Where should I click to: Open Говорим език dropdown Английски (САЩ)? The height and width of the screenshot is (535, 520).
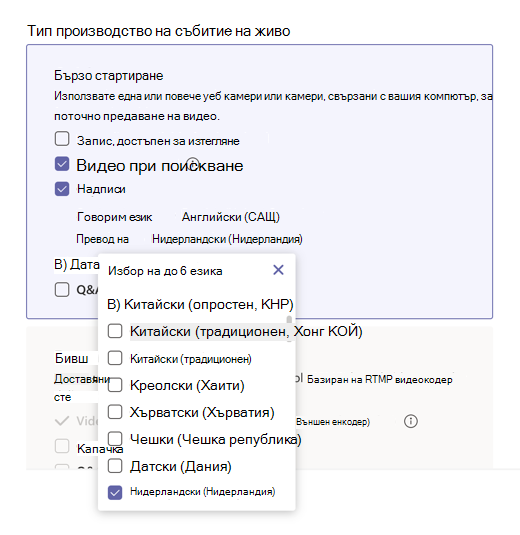230,217
